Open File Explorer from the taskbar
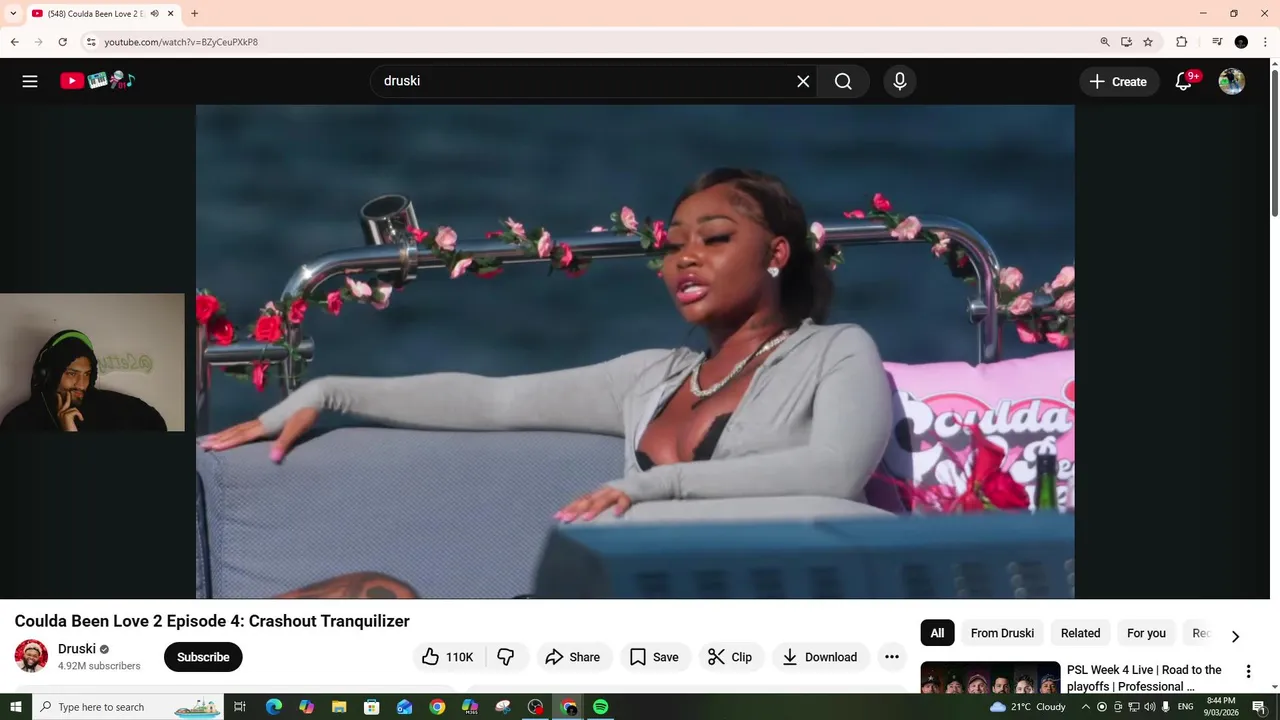Screen dimensions: 1280x720 pyautogui.click(x=339, y=707)
